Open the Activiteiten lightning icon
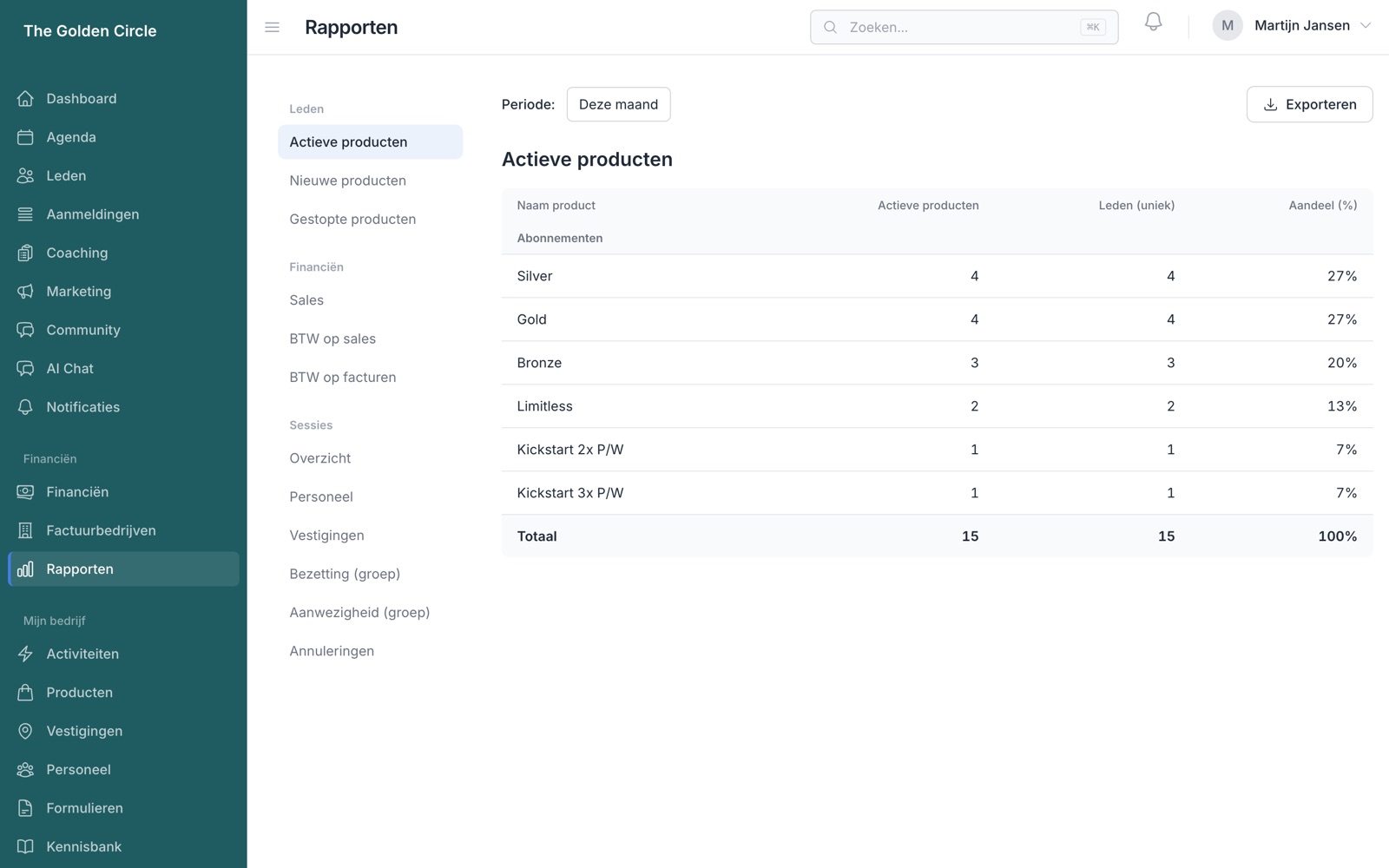Image resolution: width=1389 pixels, height=868 pixels. tap(25, 654)
